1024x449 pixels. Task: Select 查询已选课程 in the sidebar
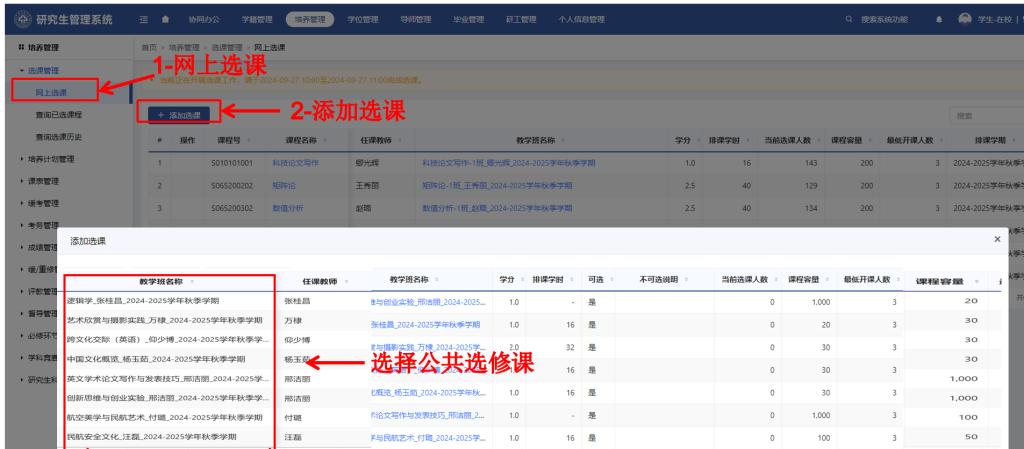point(59,114)
